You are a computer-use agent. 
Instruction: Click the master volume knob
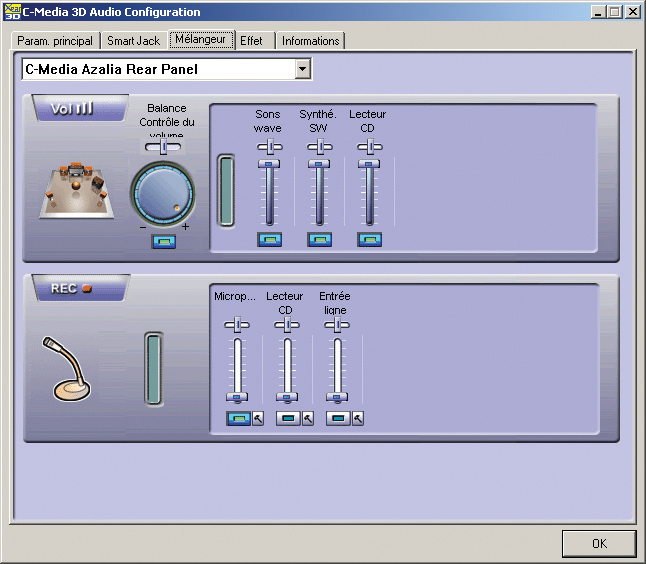click(x=163, y=194)
